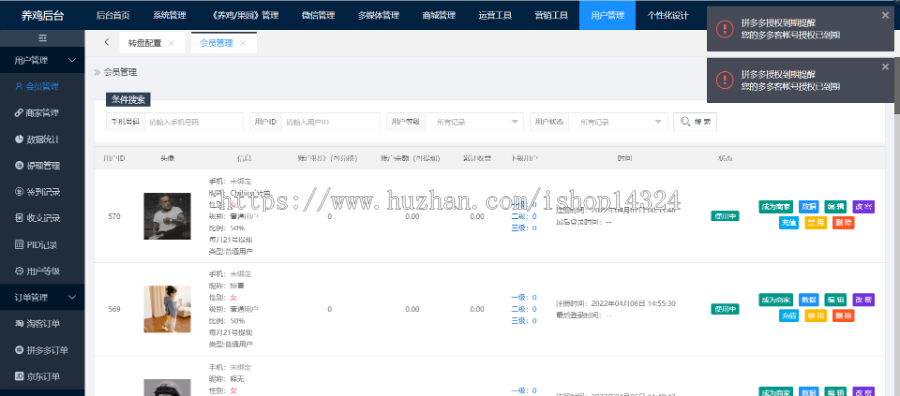Click the 条件搜索 label tab
The width and height of the screenshot is (900, 396).
128,100
